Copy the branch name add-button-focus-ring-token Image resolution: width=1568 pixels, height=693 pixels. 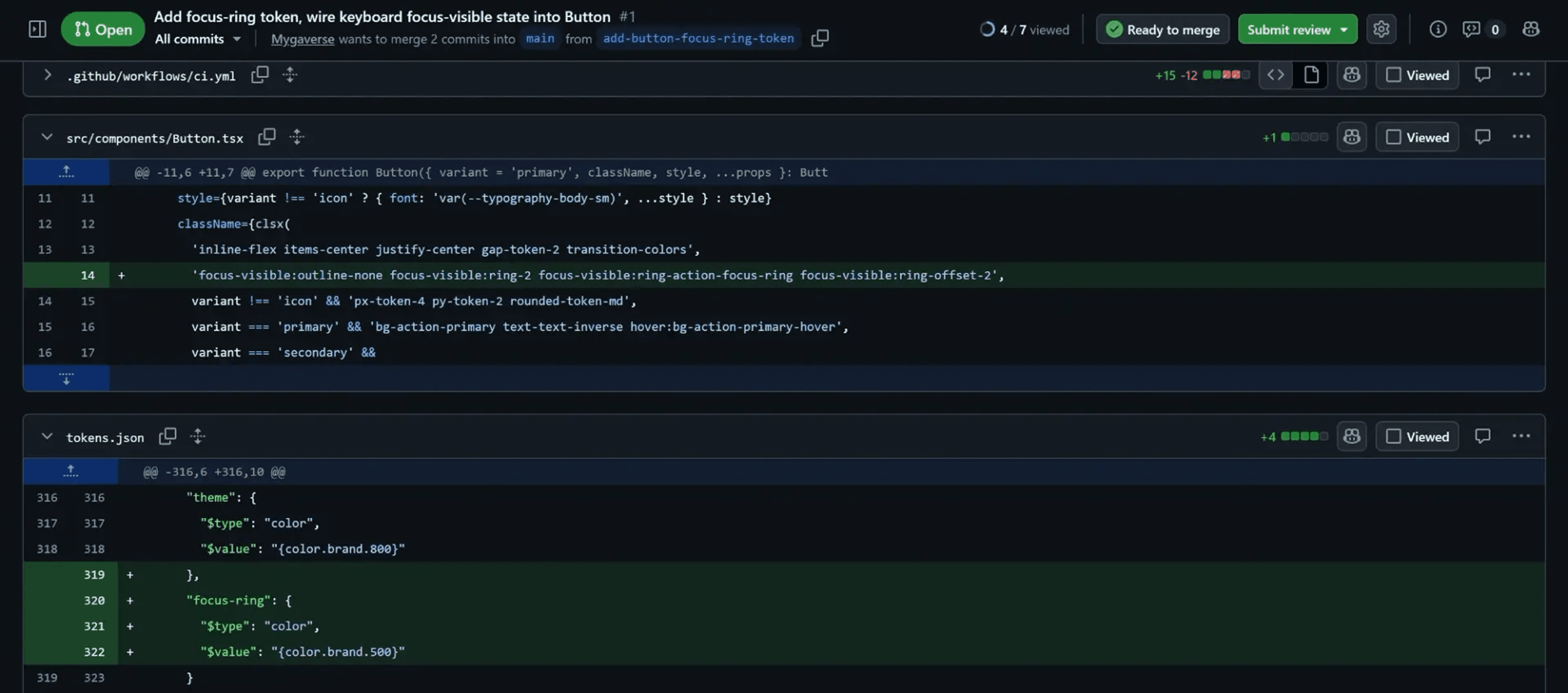coord(819,38)
